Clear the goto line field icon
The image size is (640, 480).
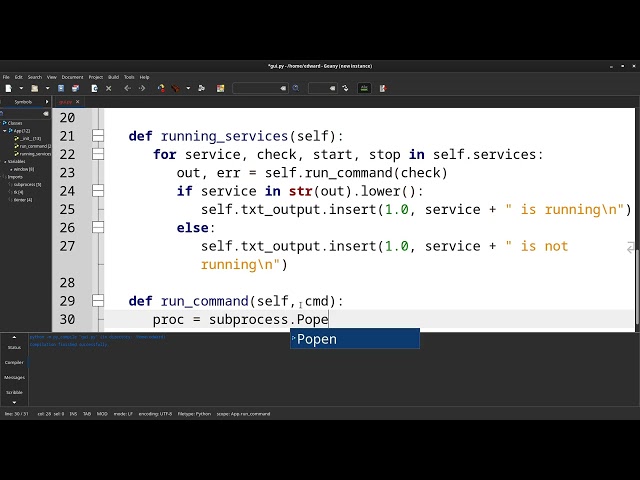pyautogui.click(x=333, y=88)
